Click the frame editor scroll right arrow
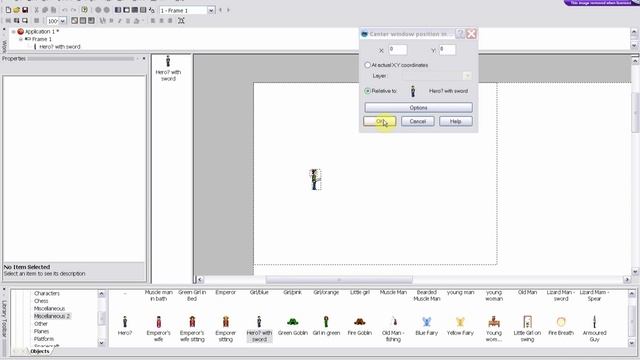 pos(627,280)
